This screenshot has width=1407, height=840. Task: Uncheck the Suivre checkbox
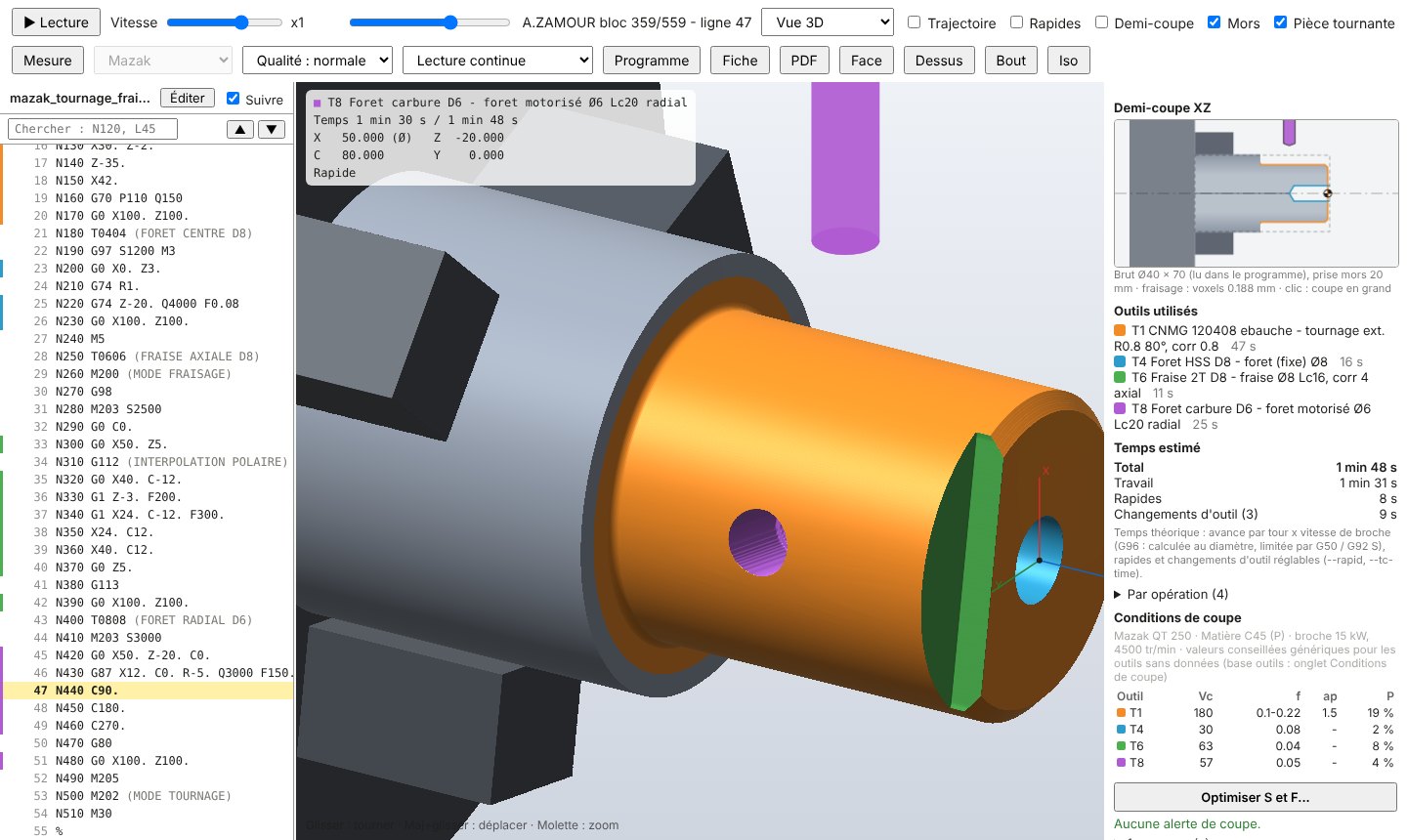click(x=233, y=99)
